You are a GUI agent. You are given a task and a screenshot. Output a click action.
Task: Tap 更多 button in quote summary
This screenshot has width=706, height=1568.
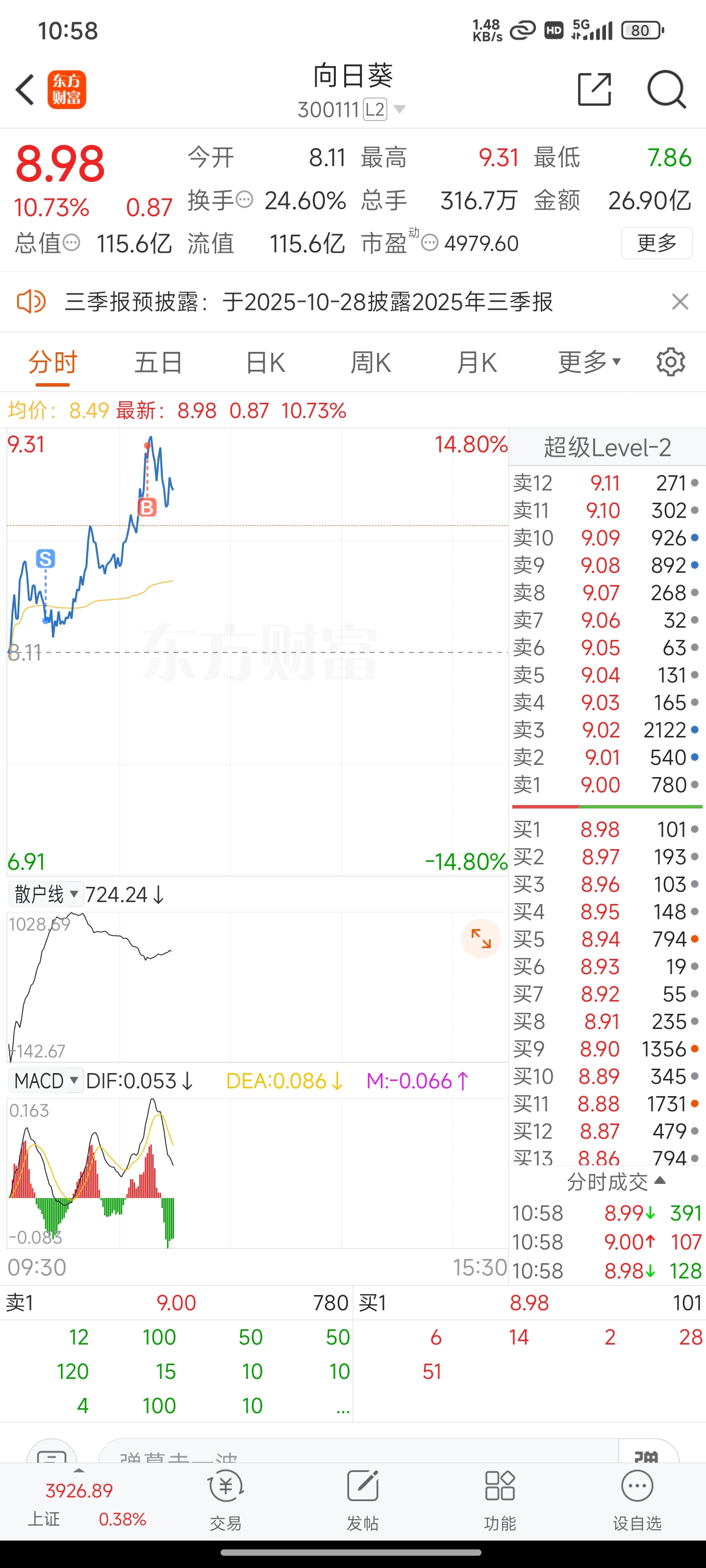coord(656,243)
